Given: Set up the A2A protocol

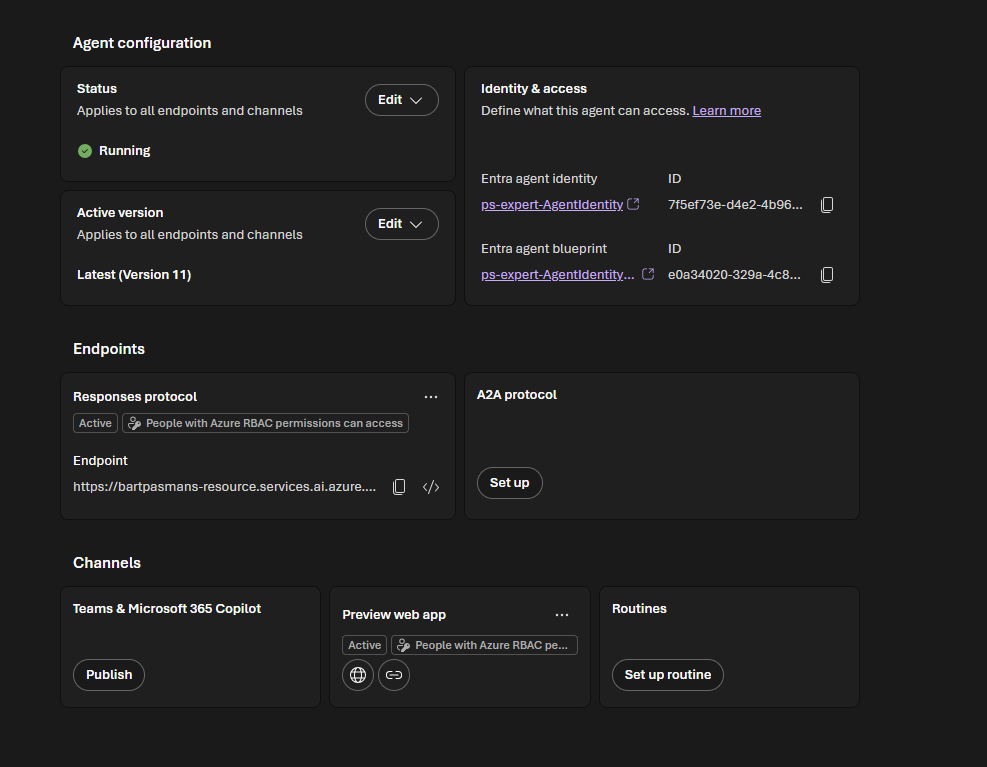Looking at the screenshot, I should [510, 483].
